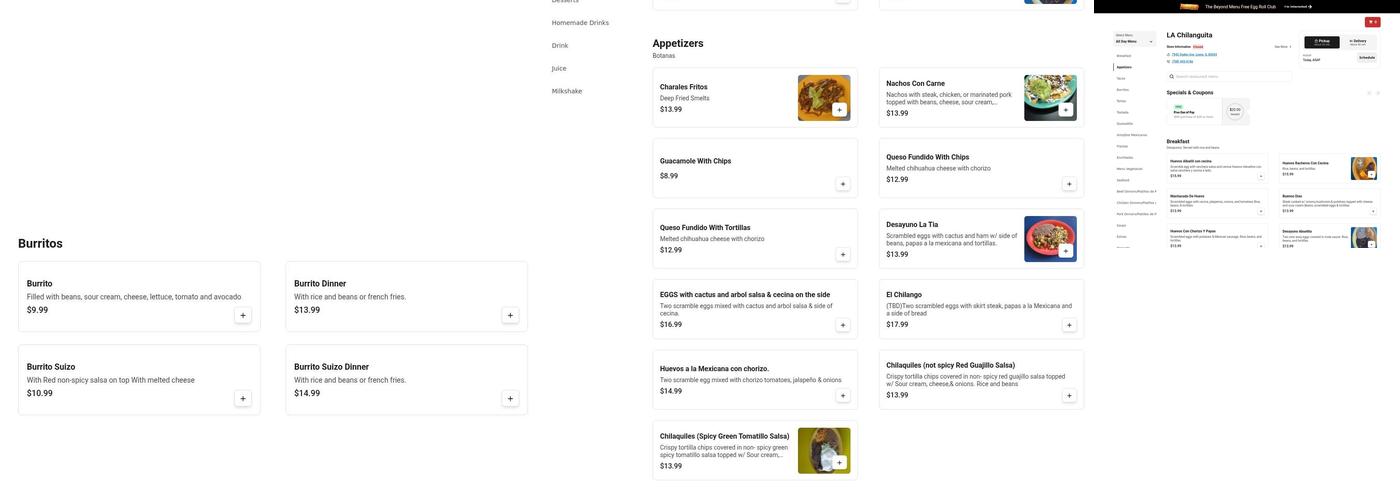Add El Chilango to the cart
The image size is (1400, 500).
click(x=1069, y=325)
